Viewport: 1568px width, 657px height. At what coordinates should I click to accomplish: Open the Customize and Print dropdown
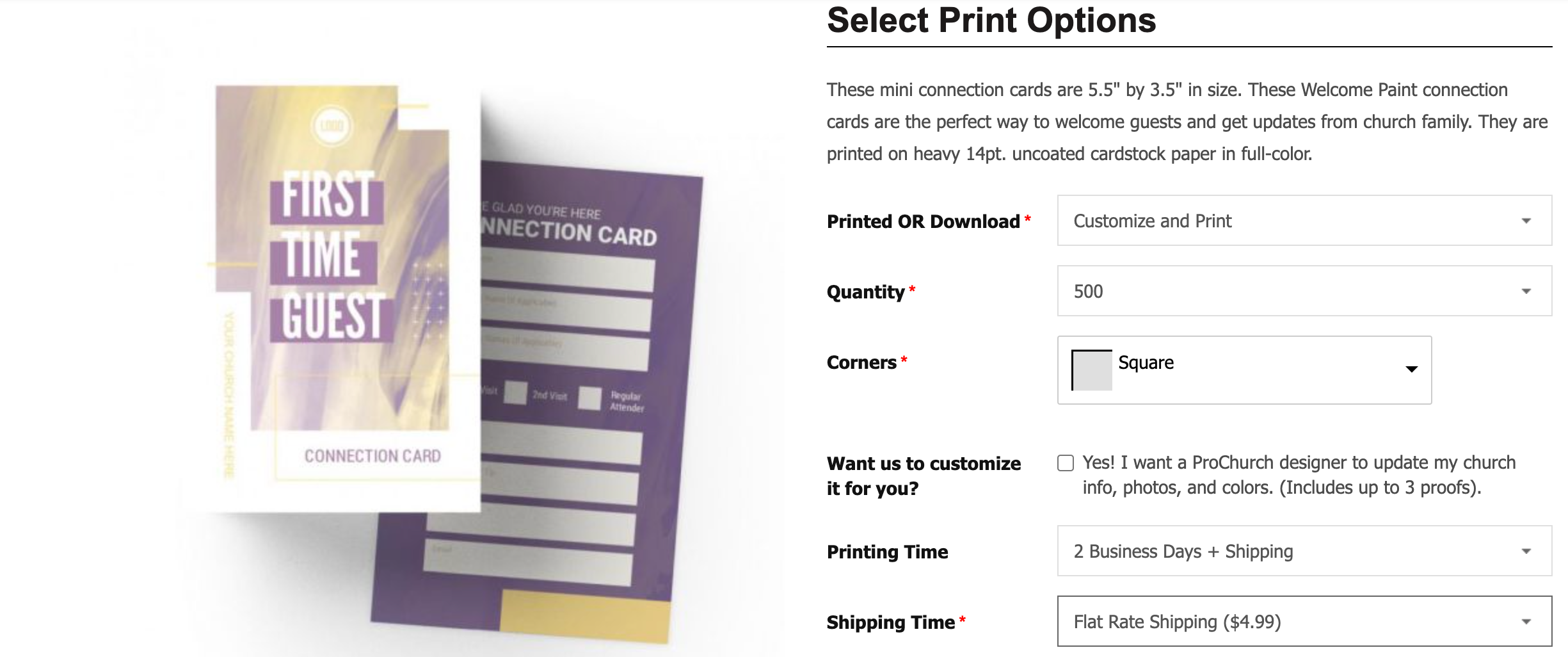[x=1304, y=220]
